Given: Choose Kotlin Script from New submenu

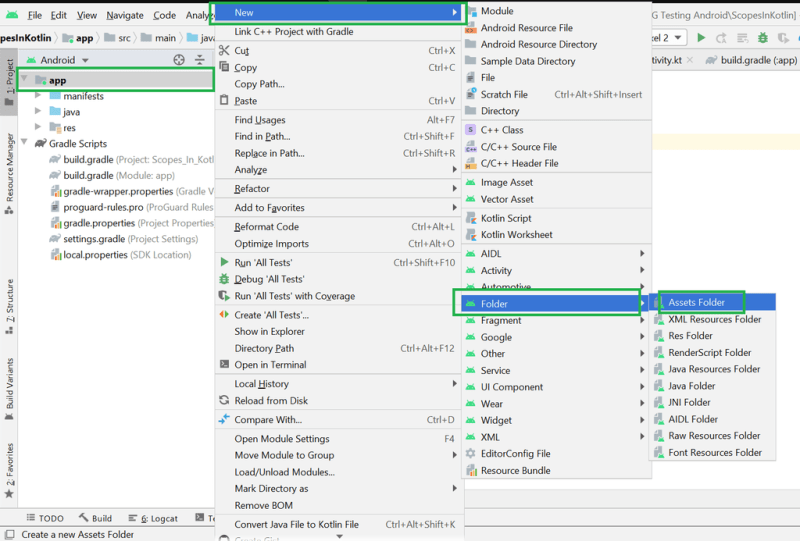Looking at the screenshot, I should [x=557, y=218].
